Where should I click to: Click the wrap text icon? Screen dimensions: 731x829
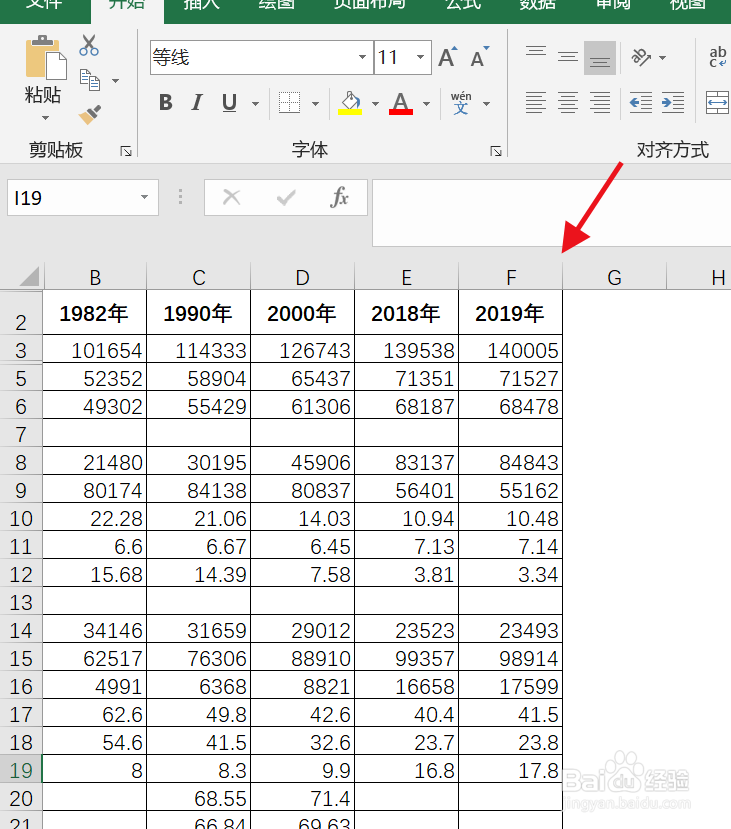pos(718,57)
